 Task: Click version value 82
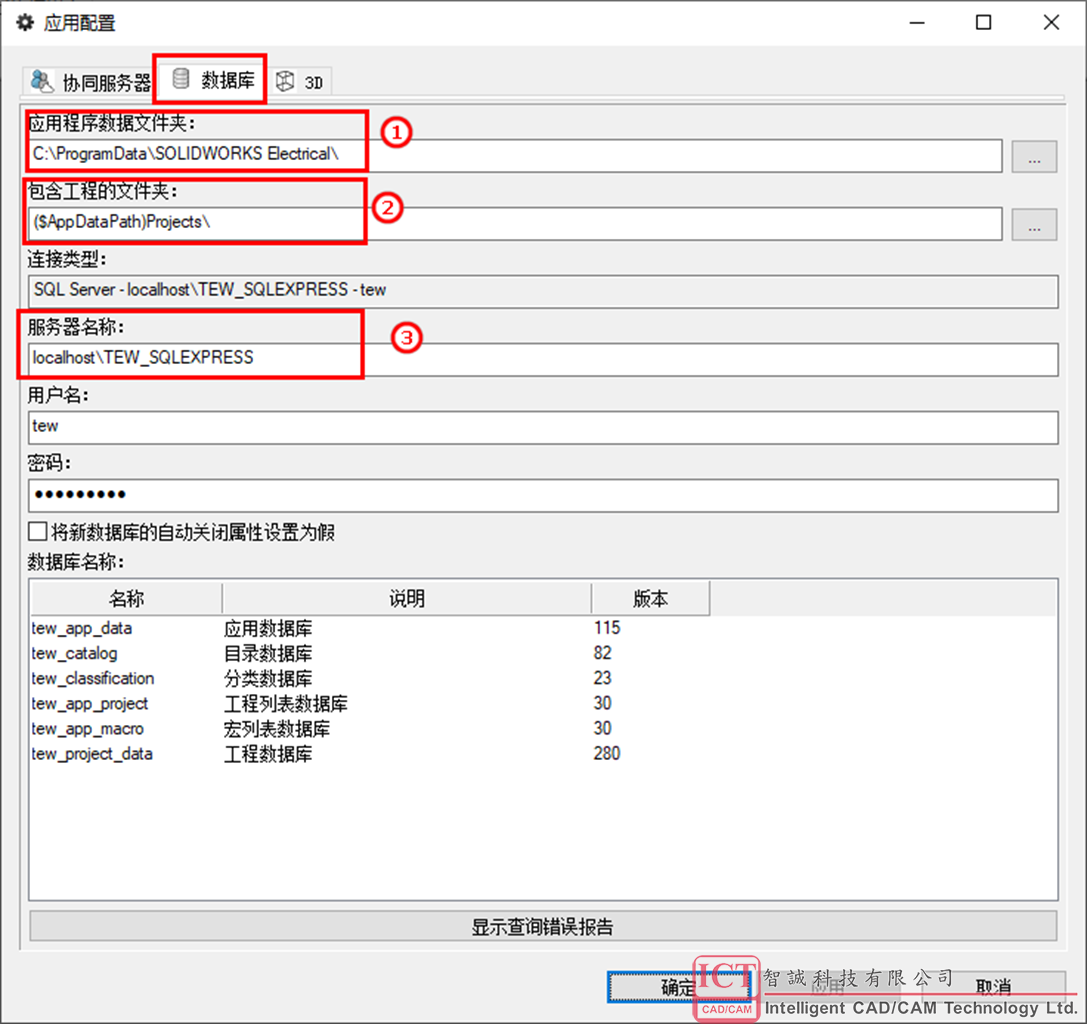[602, 653]
